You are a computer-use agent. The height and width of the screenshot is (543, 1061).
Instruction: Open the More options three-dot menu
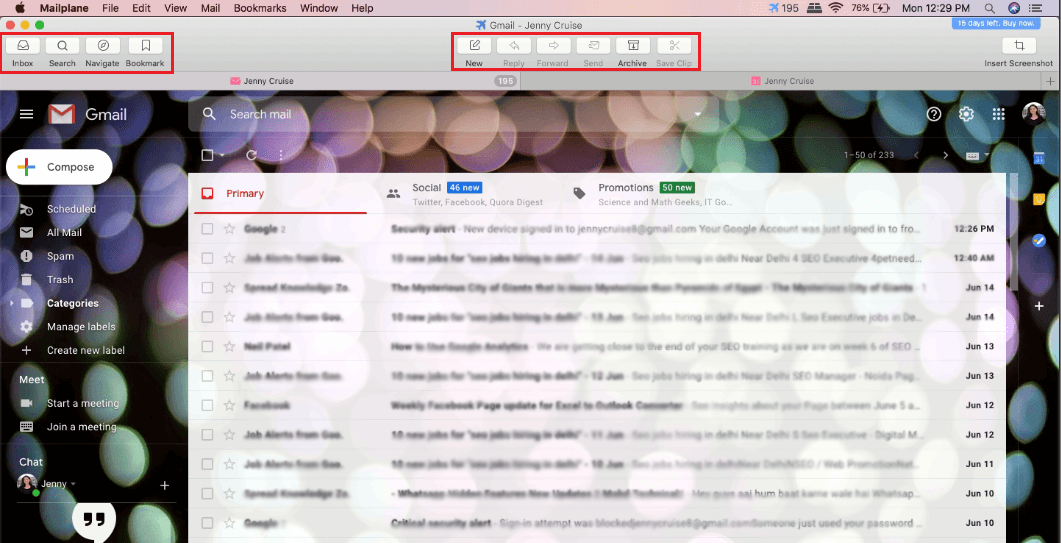tap(281, 155)
